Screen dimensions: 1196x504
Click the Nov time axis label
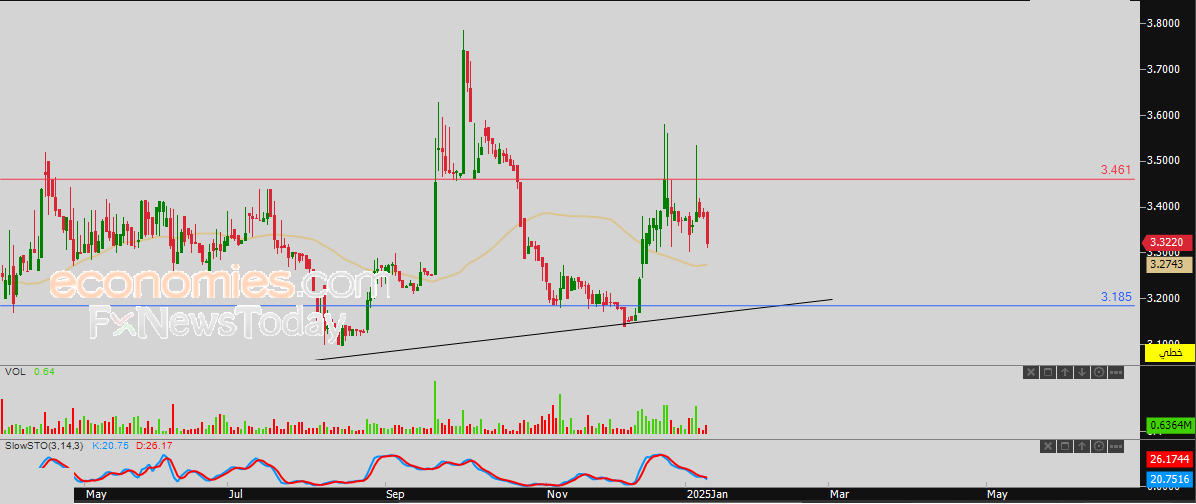pyautogui.click(x=558, y=495)
